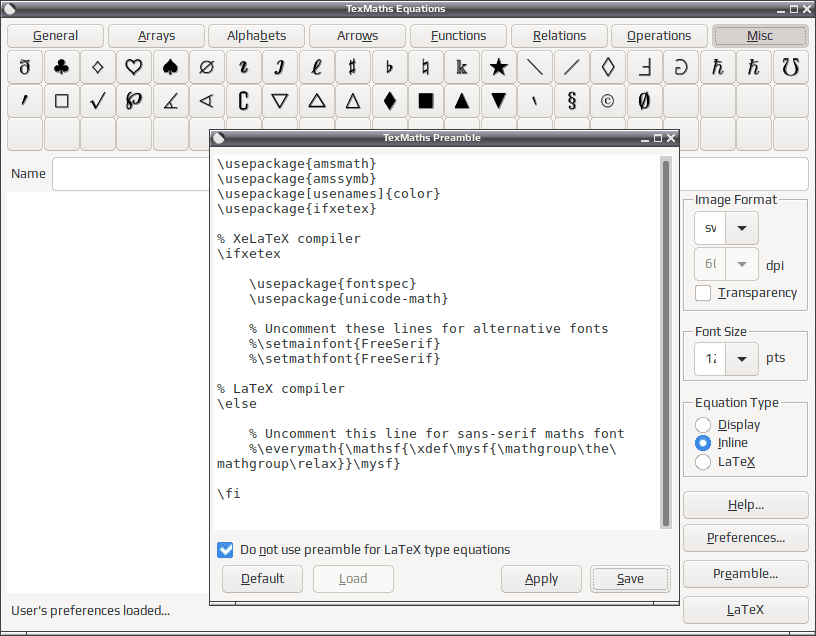Select the Display equation type
The image size is (816, 636).
coord(703,425)
